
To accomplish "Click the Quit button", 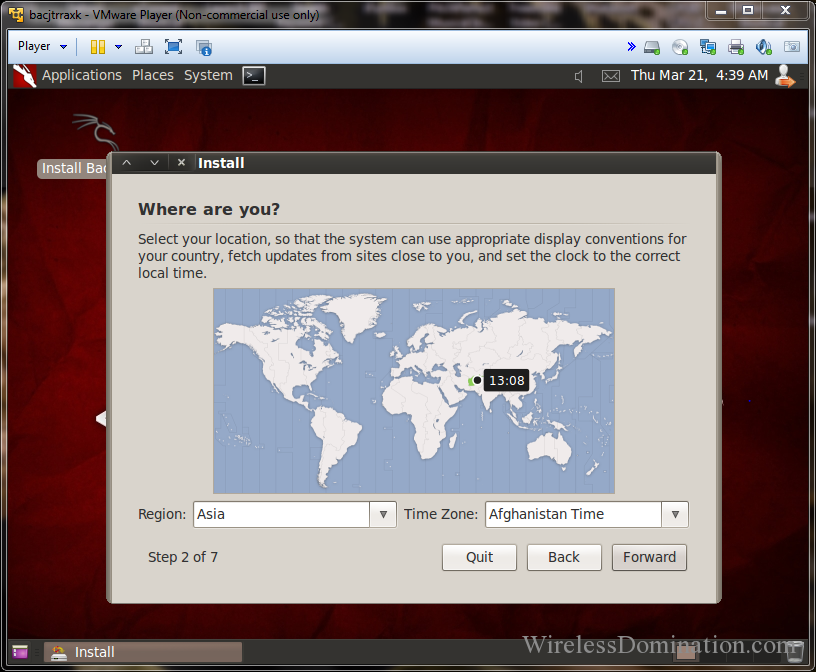I will pos(479,557).
